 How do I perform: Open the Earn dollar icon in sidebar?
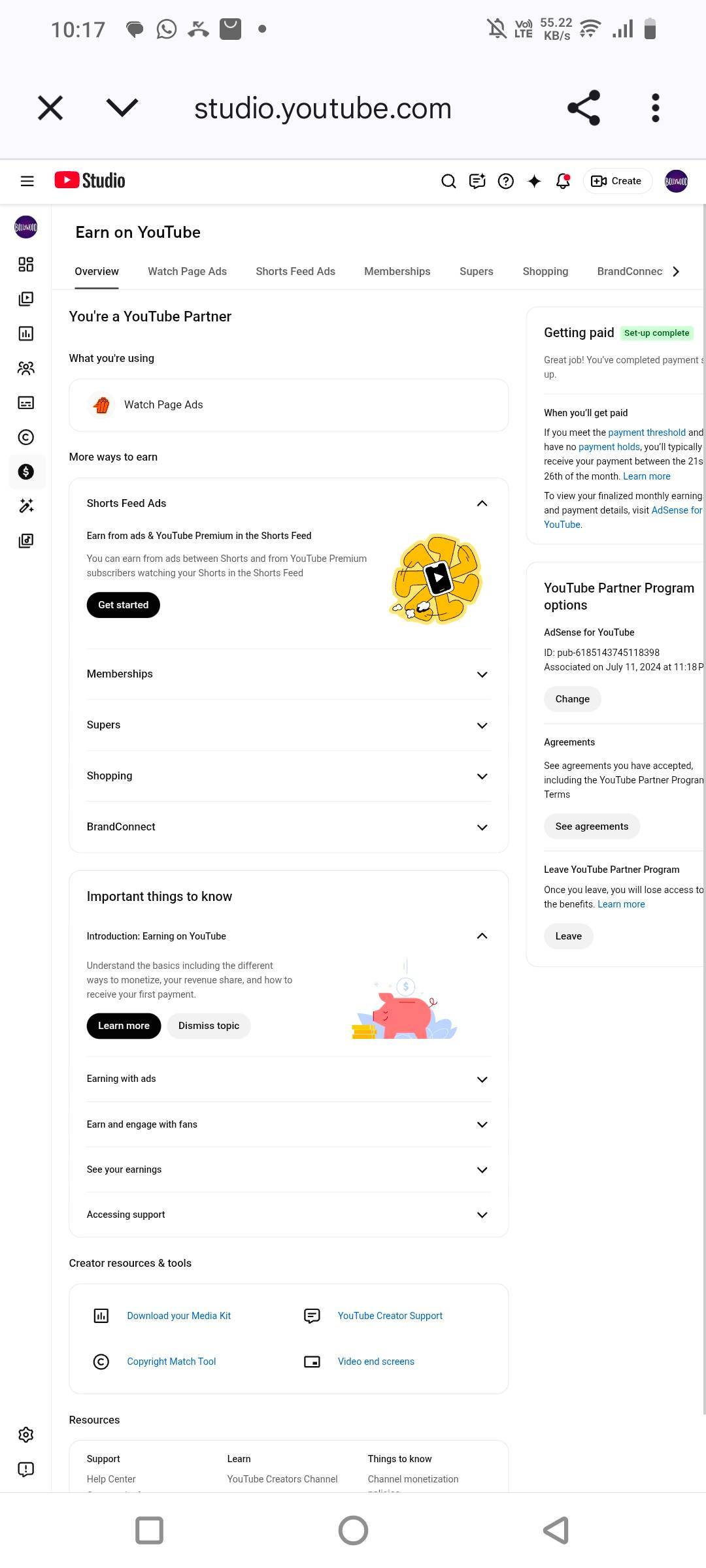(26, 472)
